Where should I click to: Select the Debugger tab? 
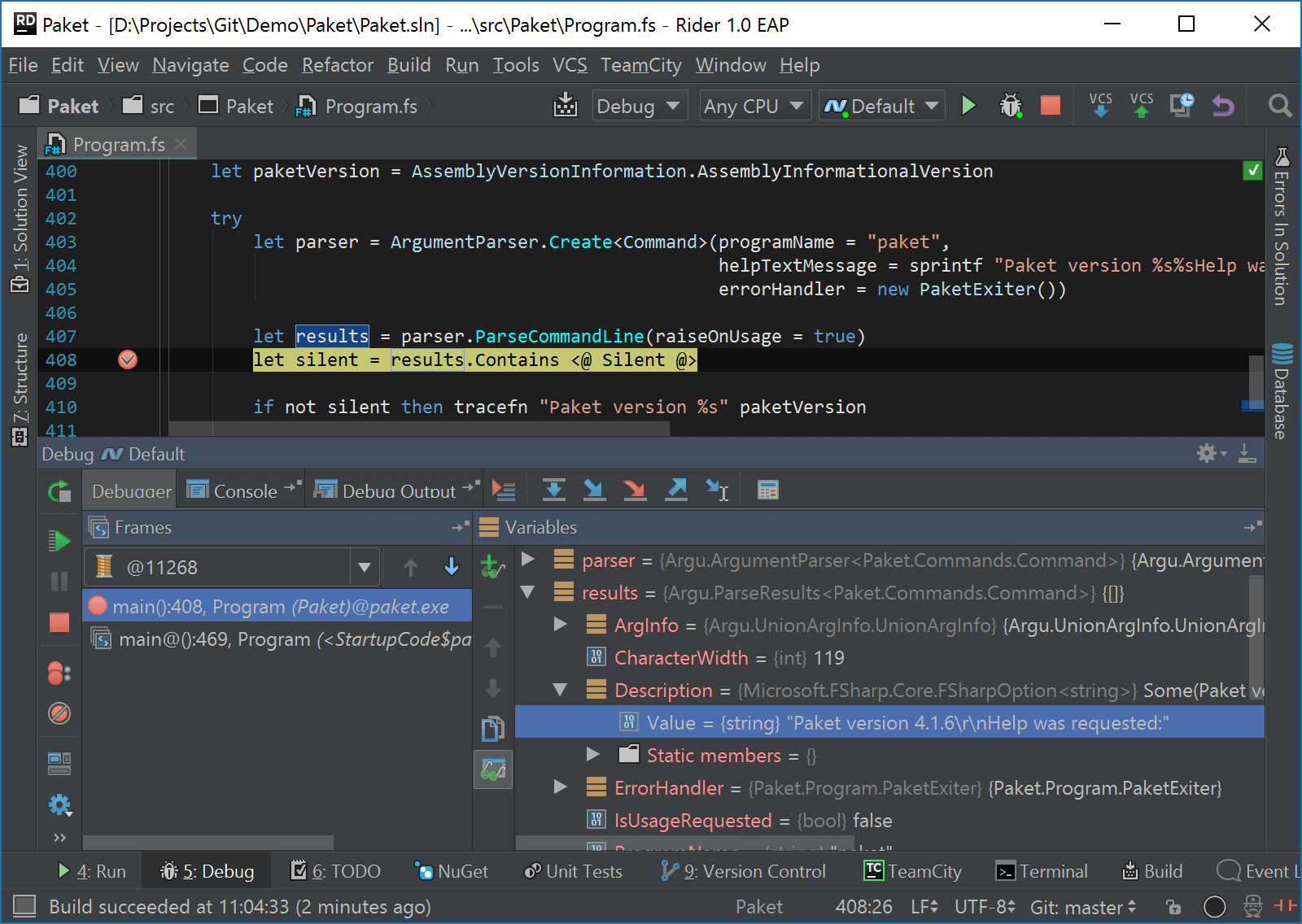coord(131,490)
